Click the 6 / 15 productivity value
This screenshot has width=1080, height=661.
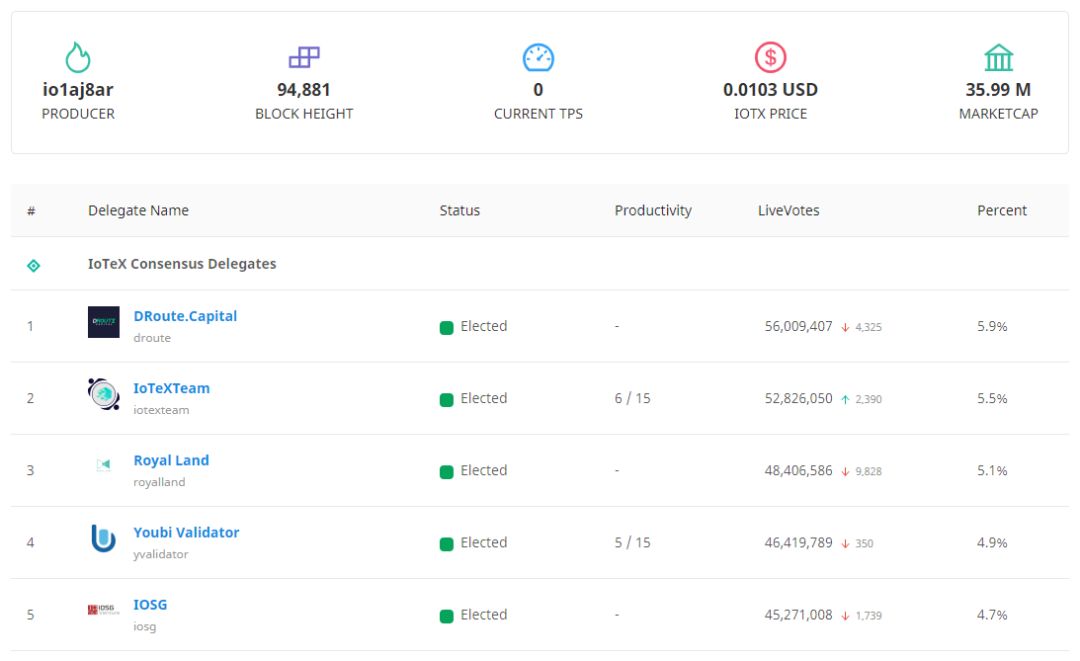click(x=632, y=399)
